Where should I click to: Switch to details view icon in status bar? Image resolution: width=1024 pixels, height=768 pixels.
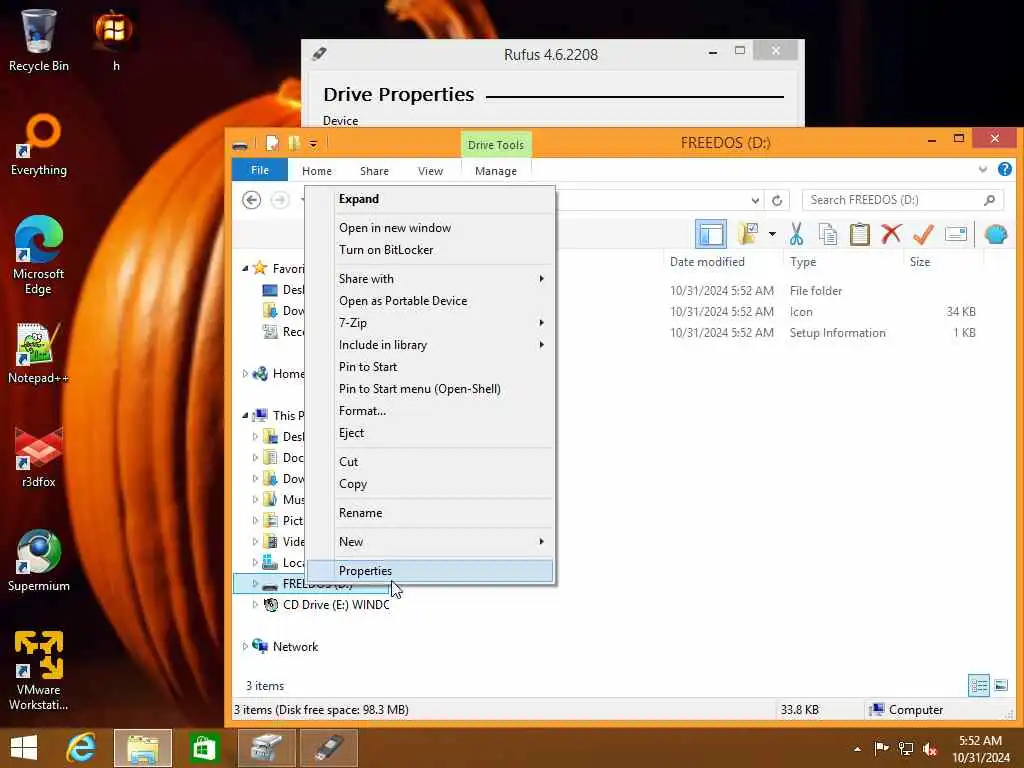(978, 685)
